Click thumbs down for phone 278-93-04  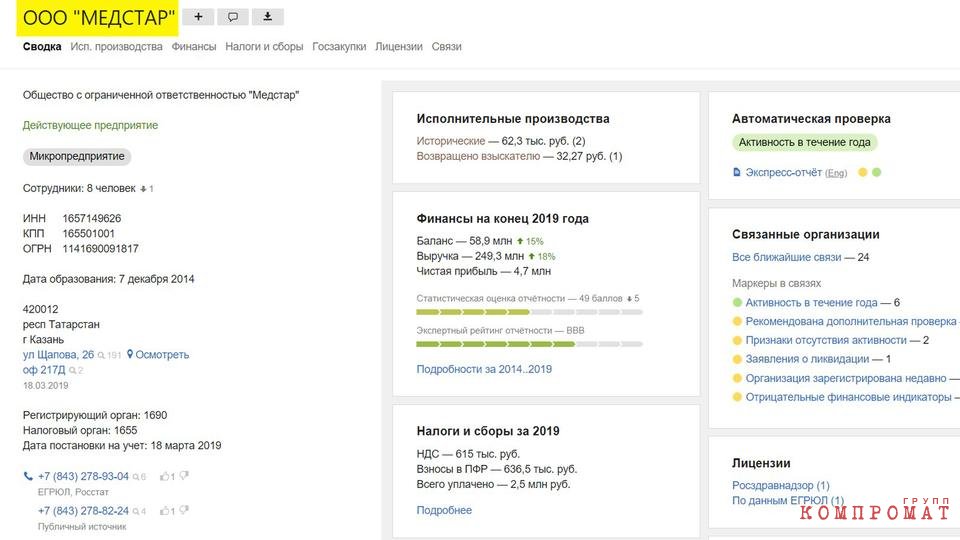click(184, 476)
